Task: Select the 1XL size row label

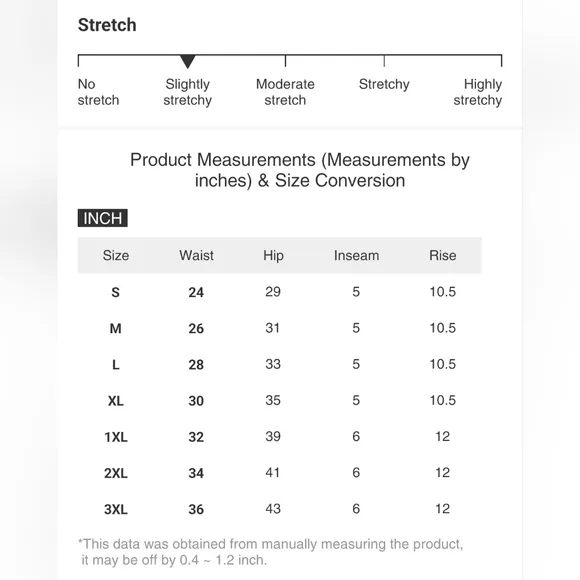Action: coord(116,437)
